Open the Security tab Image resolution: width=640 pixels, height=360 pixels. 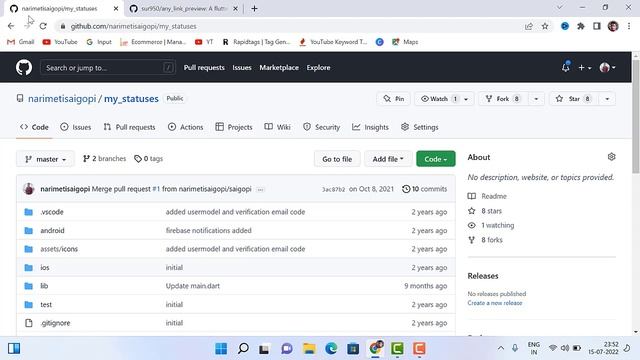pos(321,127)
